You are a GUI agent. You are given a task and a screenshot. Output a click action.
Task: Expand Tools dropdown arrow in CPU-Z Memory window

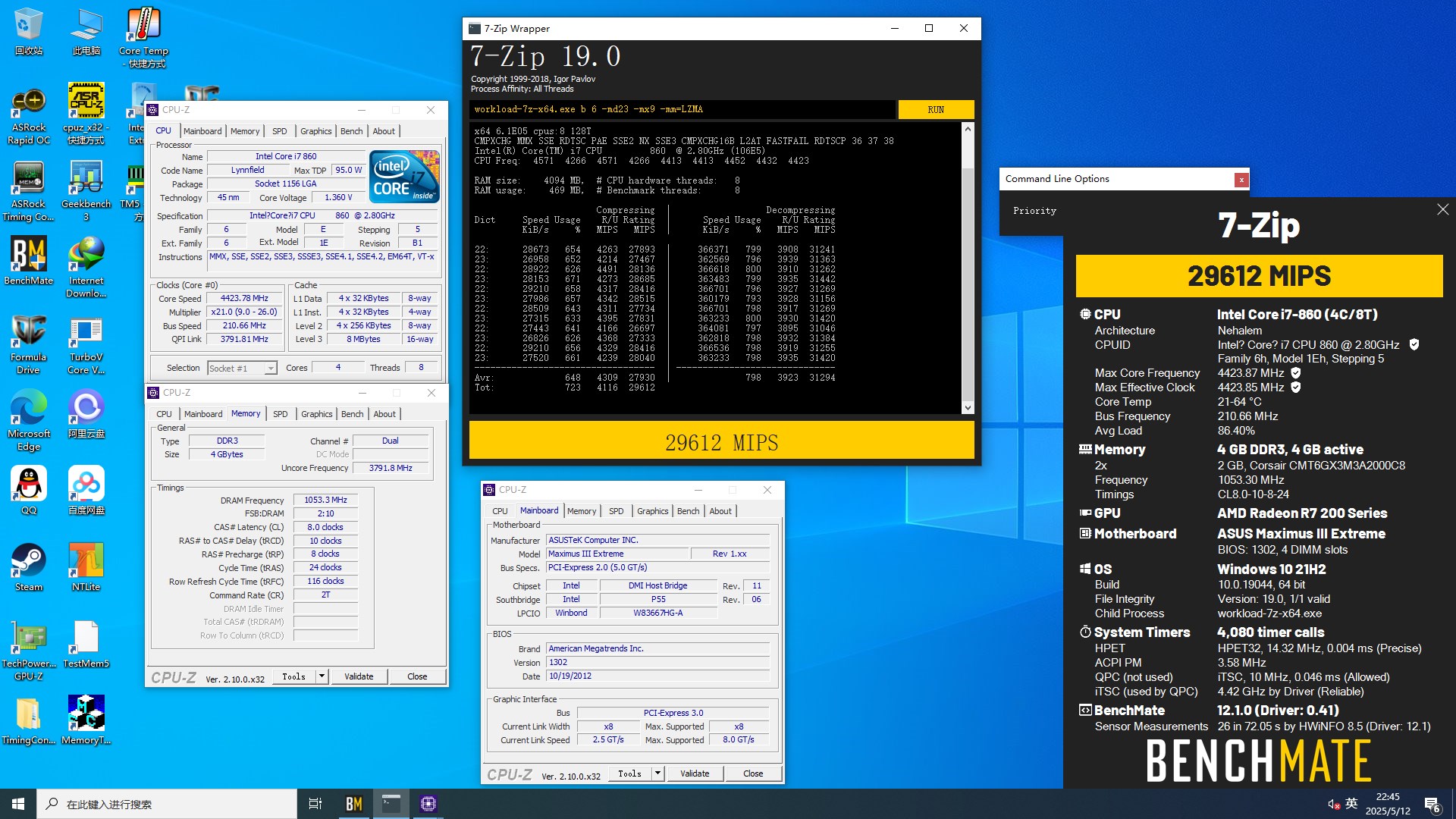point(322,676)
